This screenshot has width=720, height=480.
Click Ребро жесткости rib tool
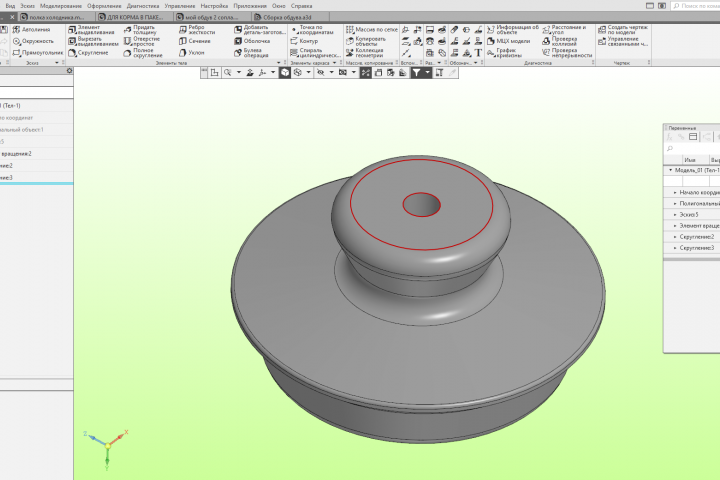pyautogui.click(x=197, y=30)
